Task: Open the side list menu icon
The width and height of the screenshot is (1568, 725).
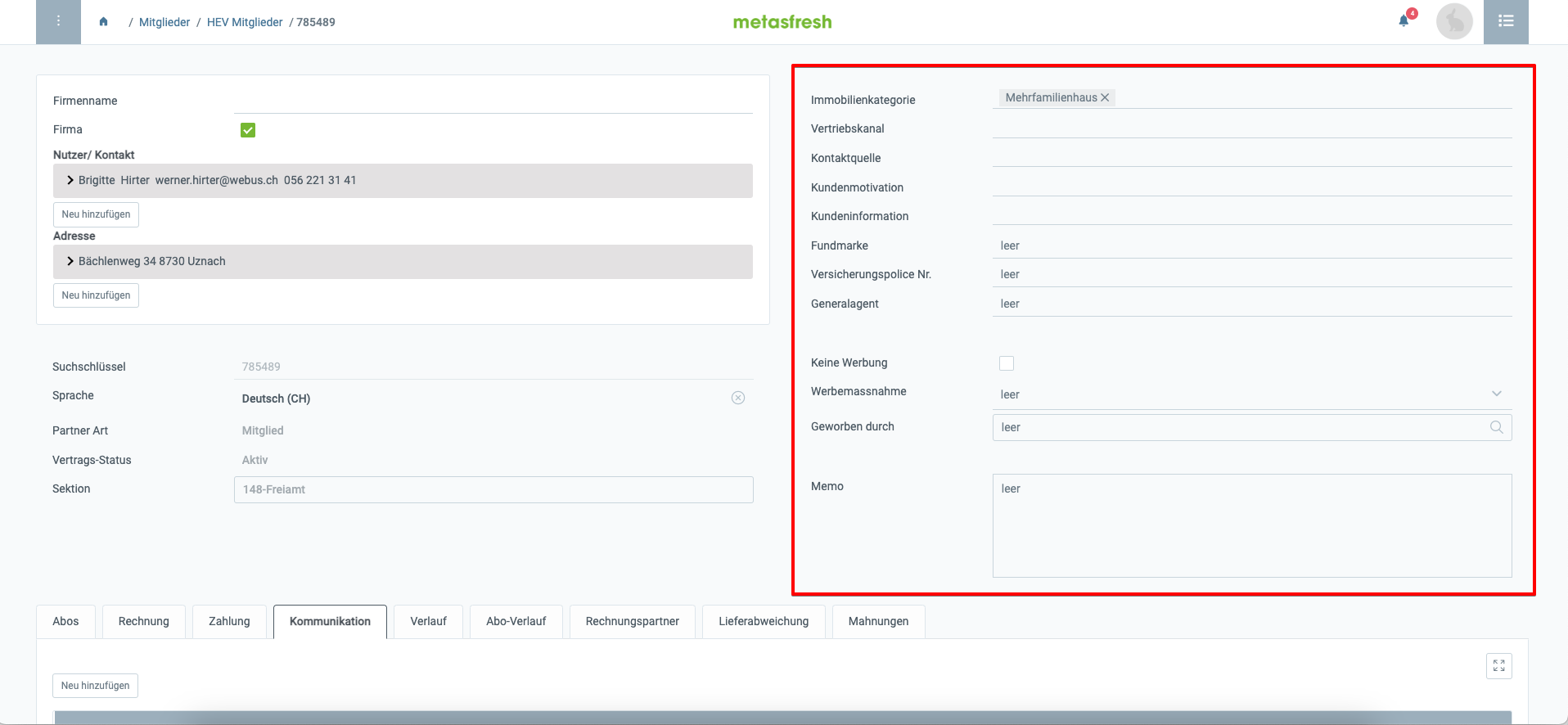Action: click(1506, 21)
